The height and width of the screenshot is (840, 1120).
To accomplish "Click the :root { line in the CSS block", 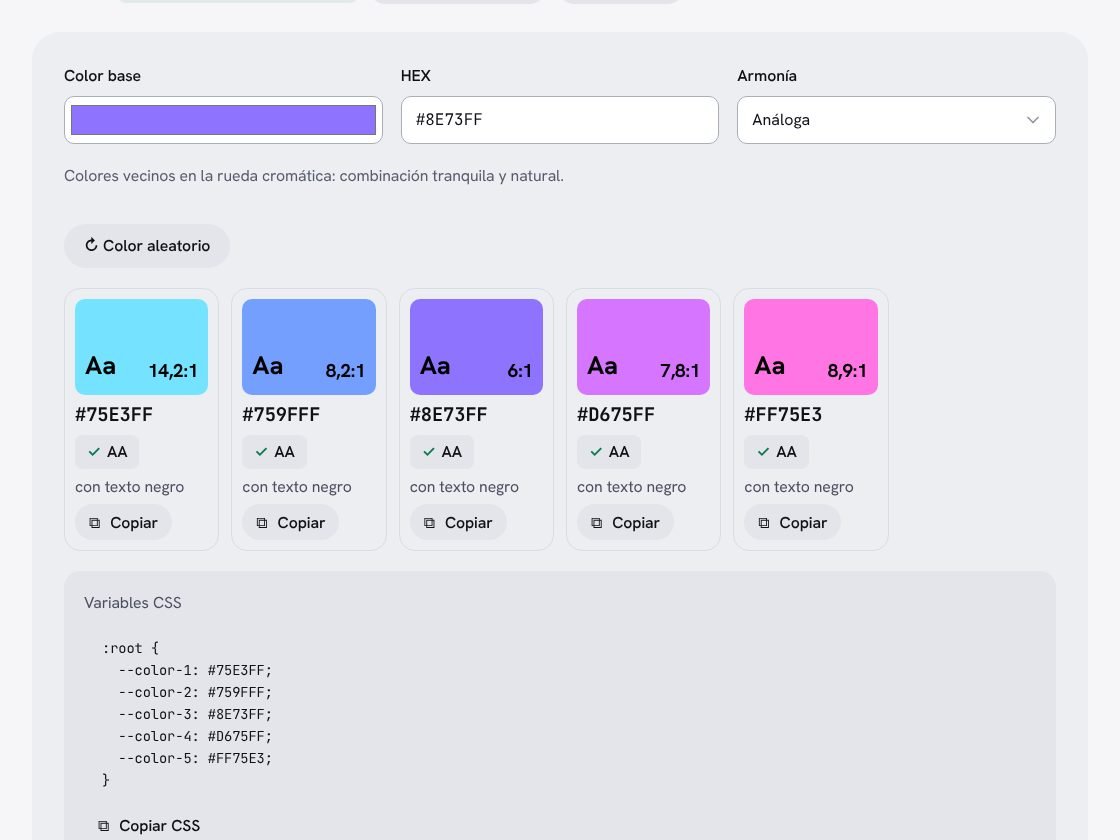I will [131, 648].
